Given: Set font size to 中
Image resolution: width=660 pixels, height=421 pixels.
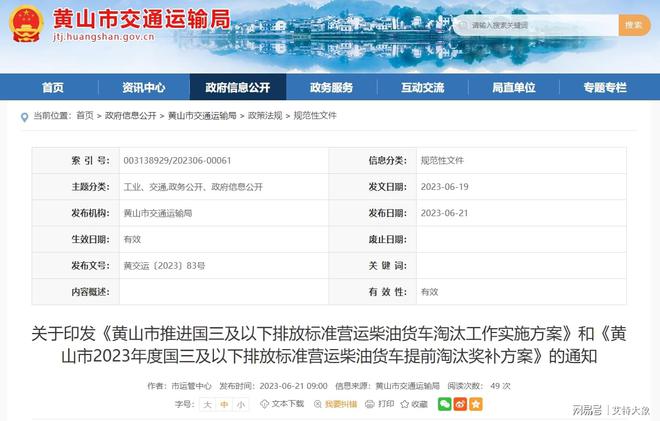Looking at the screenshot, I should [224, 404].
